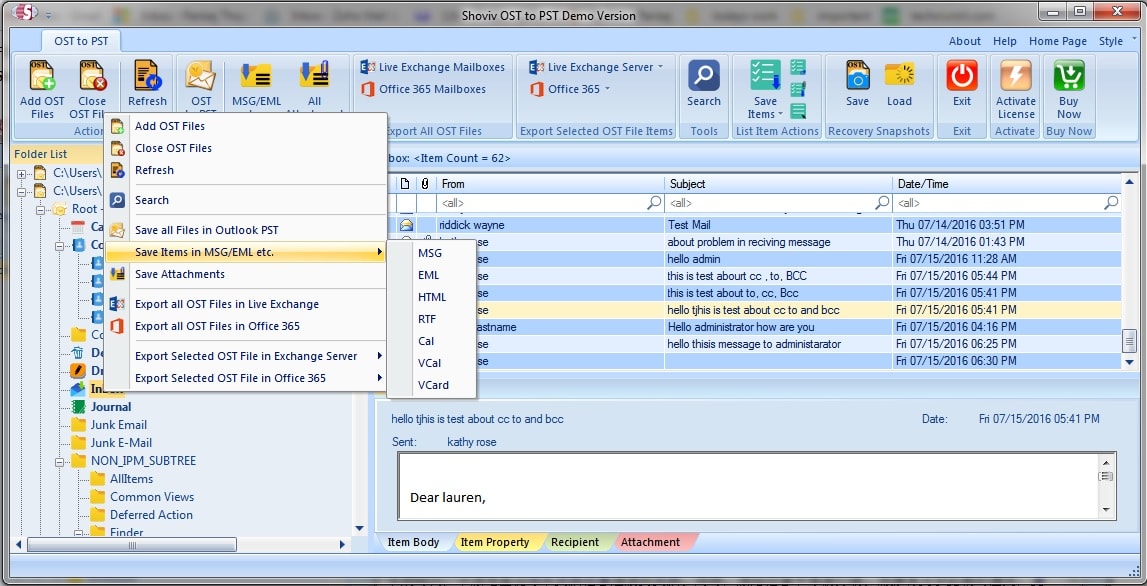Select the Deferred Action folder
Screen dimensions: 1147x586
[151, 515]
